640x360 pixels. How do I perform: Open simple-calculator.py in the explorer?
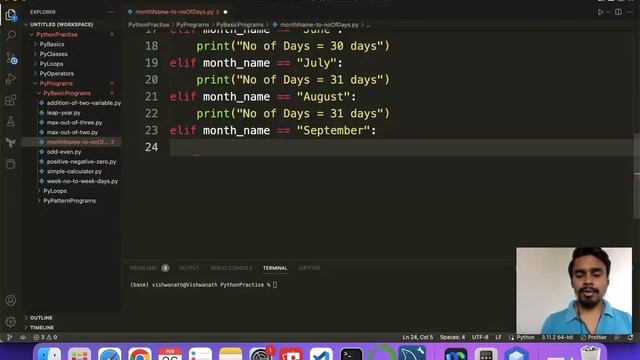coord(74,171)
